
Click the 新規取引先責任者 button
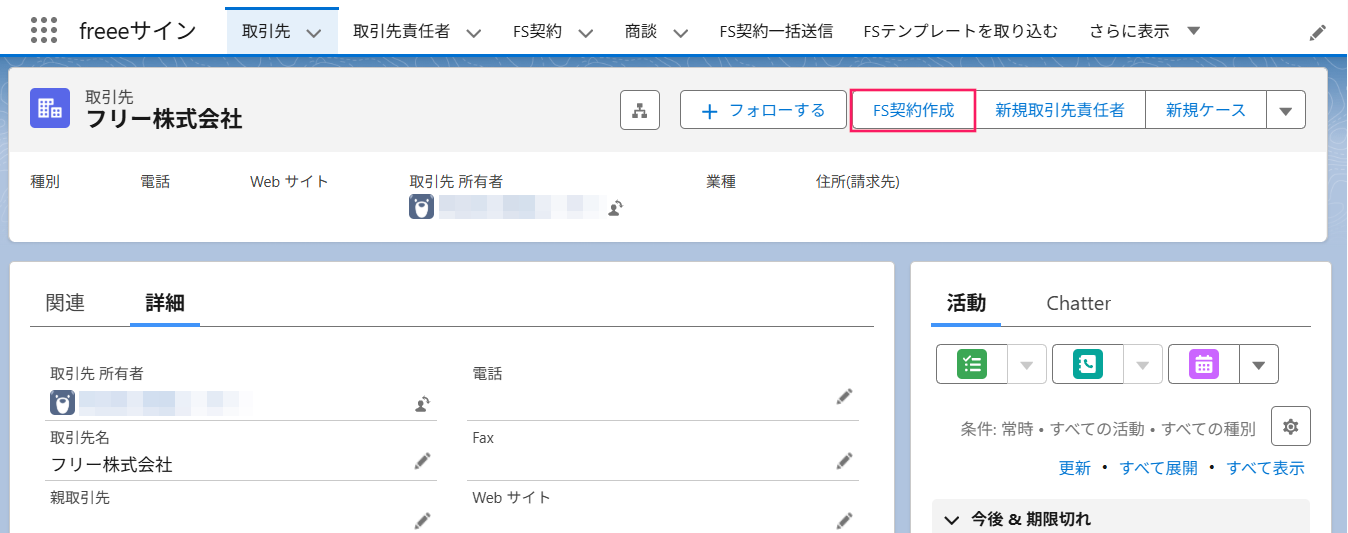(x=1060, y=110)
